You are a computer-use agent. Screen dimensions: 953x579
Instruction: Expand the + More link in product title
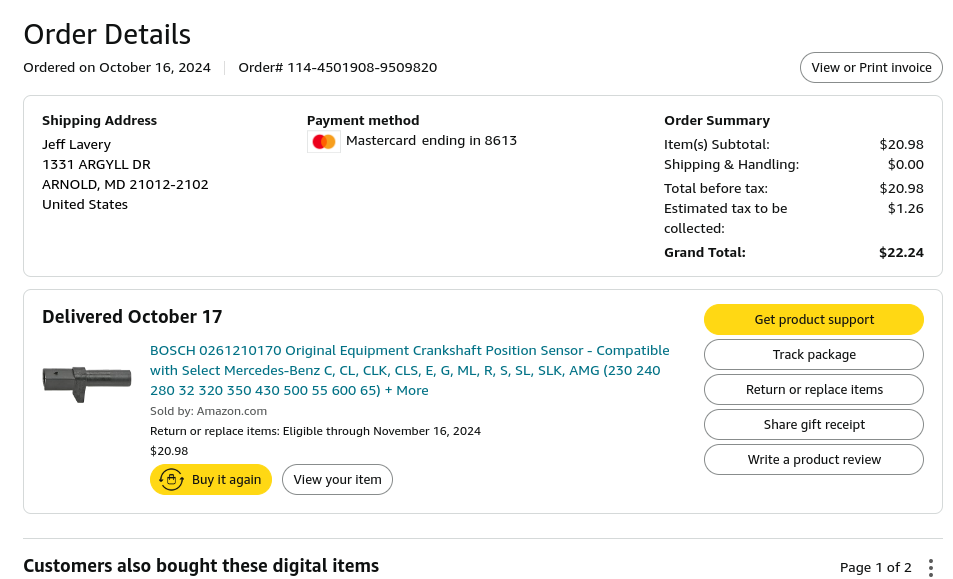pos(406,391)
